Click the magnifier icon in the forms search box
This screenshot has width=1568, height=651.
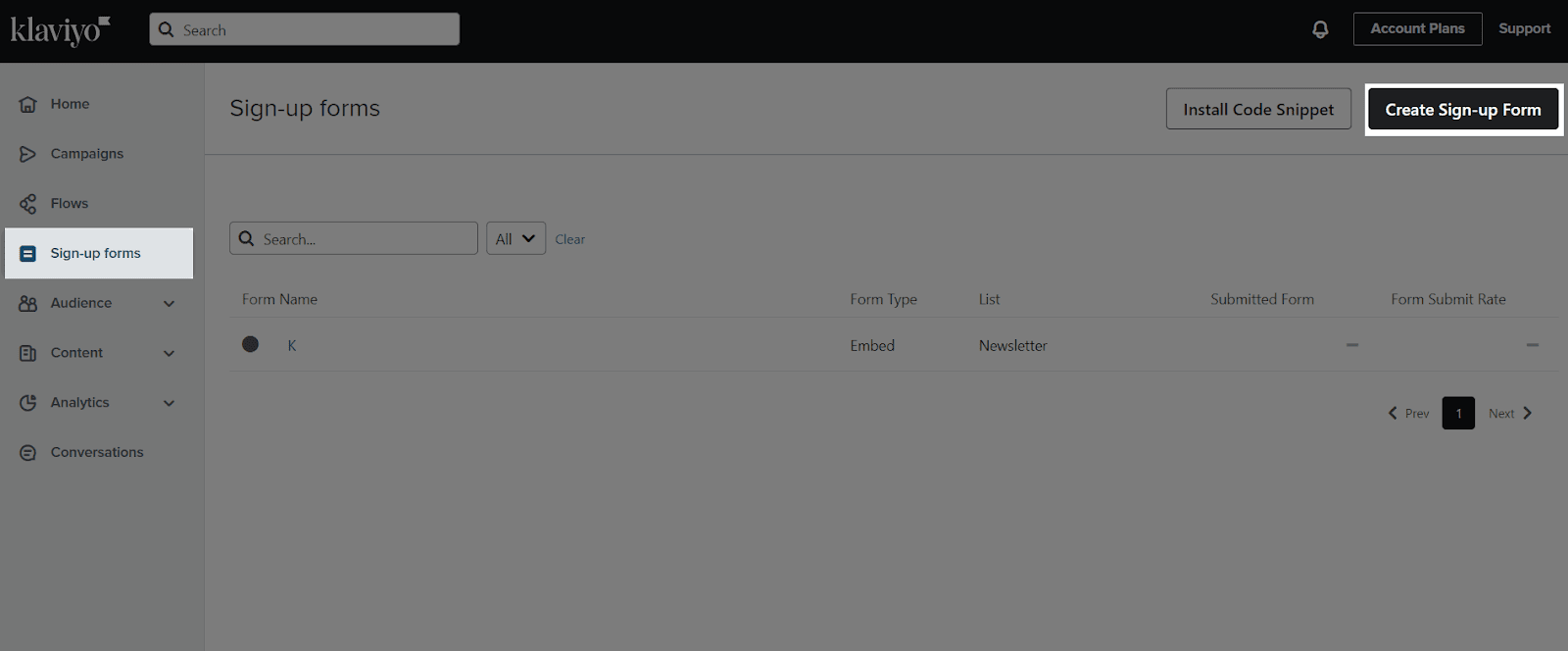[x=247, y=238]
